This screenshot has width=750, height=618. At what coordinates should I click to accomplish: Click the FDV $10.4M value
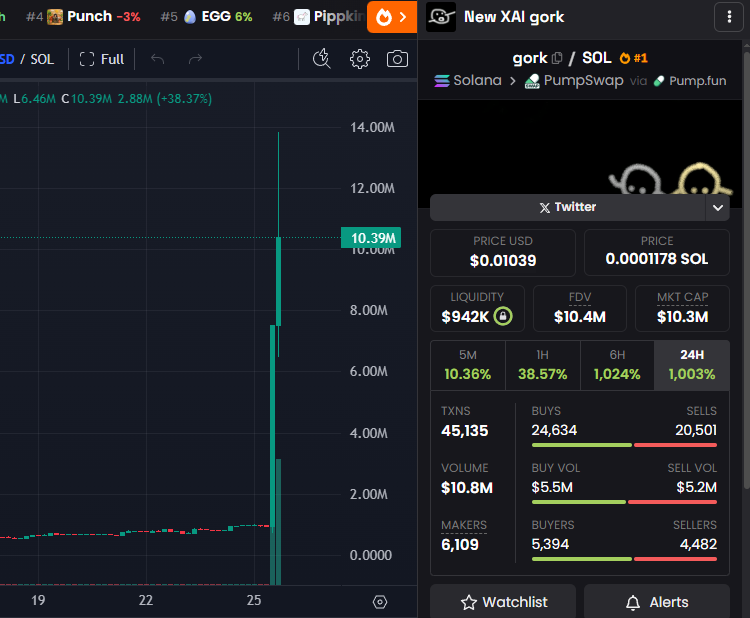click(580, 317)
